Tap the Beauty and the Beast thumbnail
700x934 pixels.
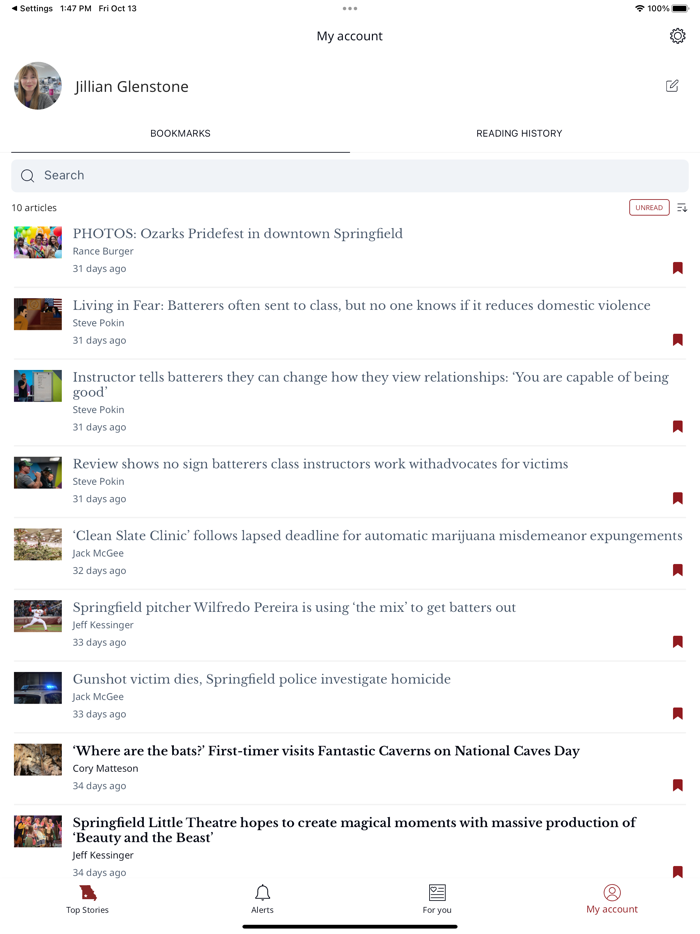[x=38, y=831]
